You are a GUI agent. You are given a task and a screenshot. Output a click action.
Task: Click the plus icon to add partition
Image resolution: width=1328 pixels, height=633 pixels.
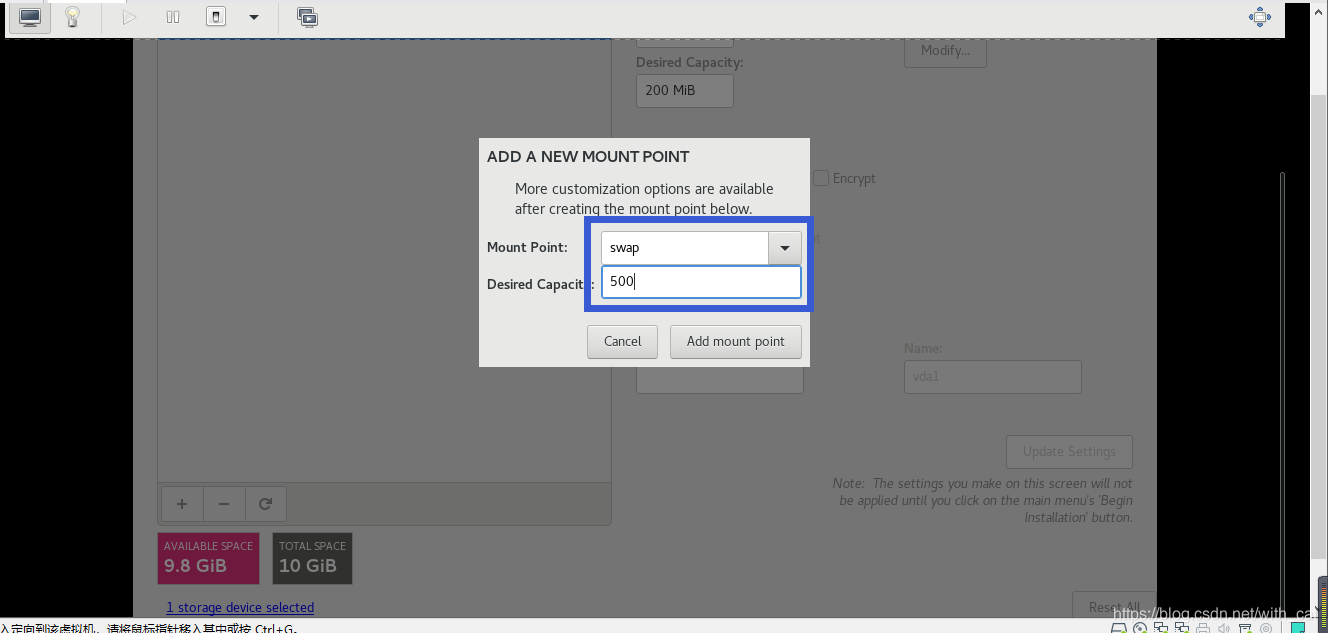181,504
